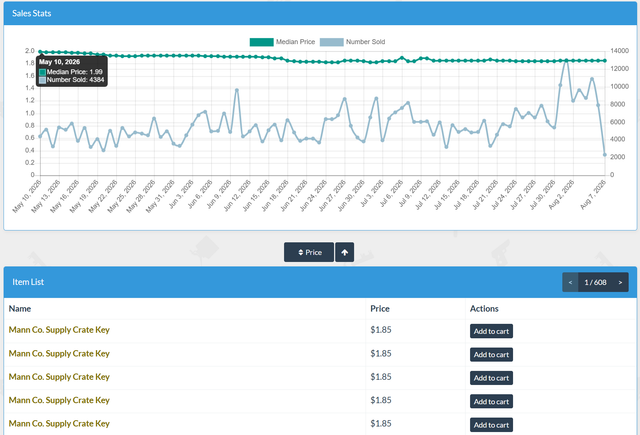Screen dimensions: 640x435
Task: Click the Sales Stats panel header
Action: pyautogui.click(x=320, y=13)
